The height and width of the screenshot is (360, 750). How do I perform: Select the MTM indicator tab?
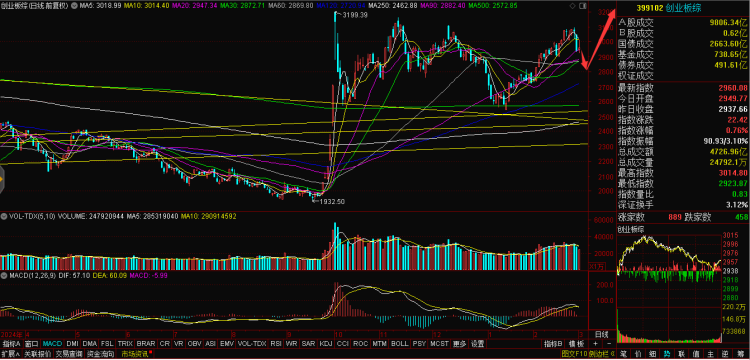click(x=380, y=344)
